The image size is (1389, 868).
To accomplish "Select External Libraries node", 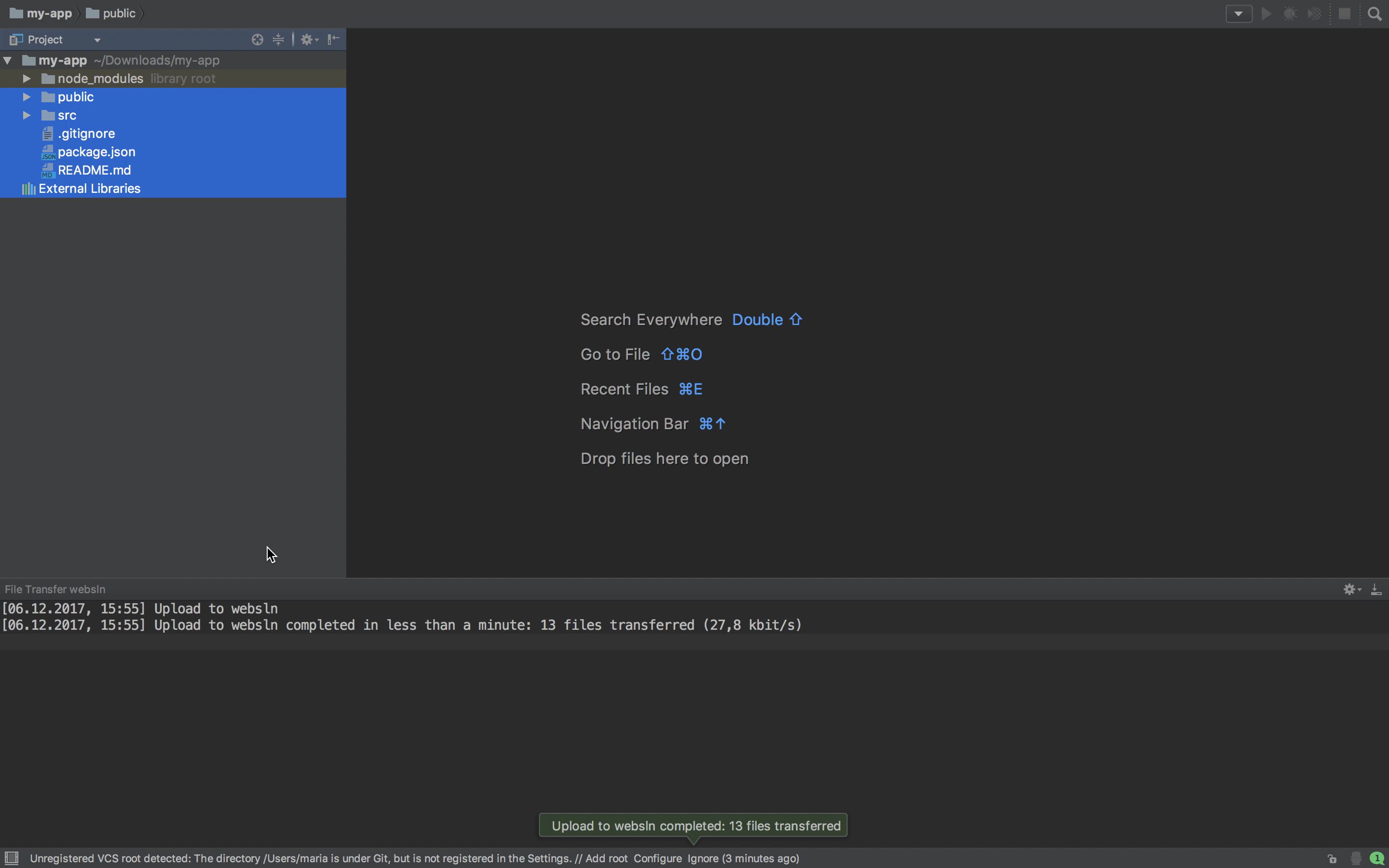I will (x=173, y=189).
